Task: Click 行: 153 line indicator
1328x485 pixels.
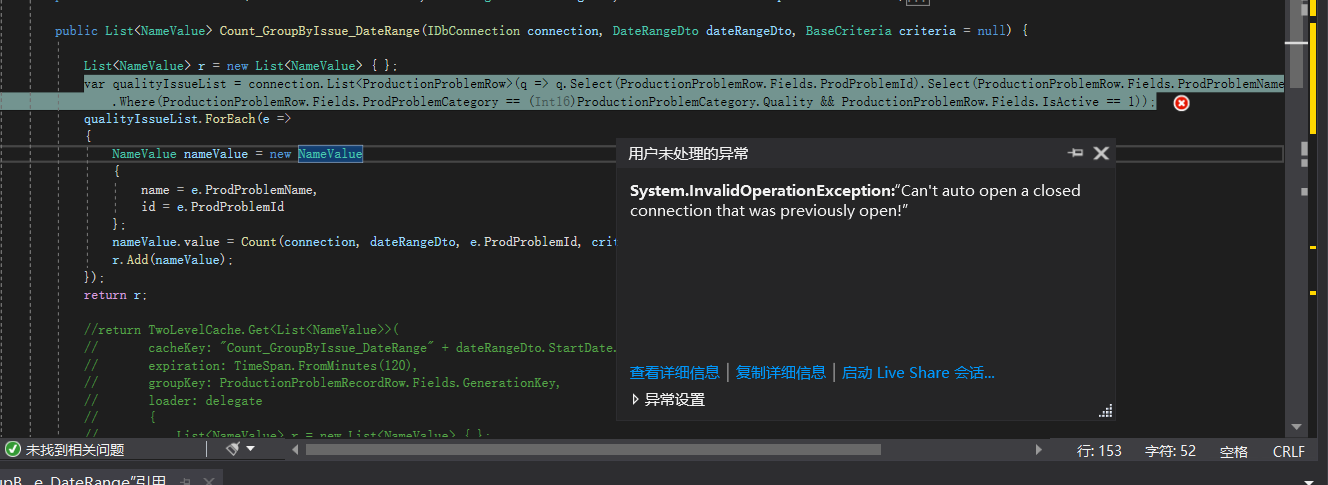Action: point(1099,451)
